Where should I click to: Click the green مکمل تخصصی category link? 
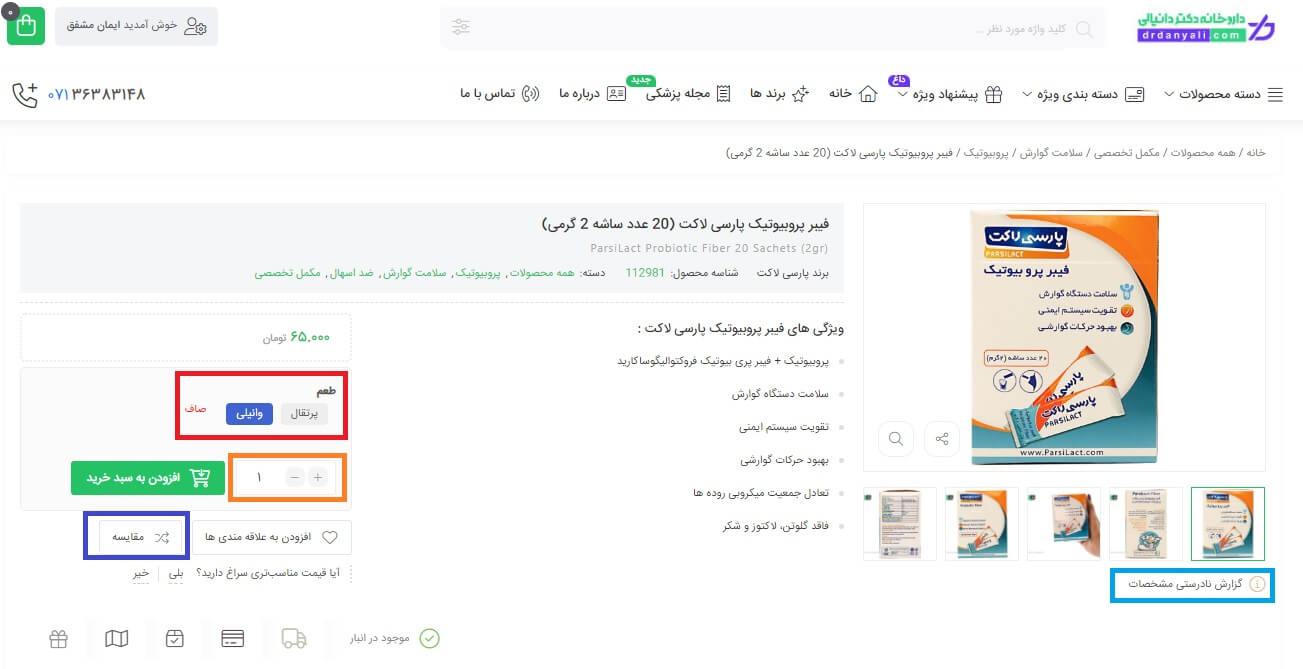tap(287, 272)
